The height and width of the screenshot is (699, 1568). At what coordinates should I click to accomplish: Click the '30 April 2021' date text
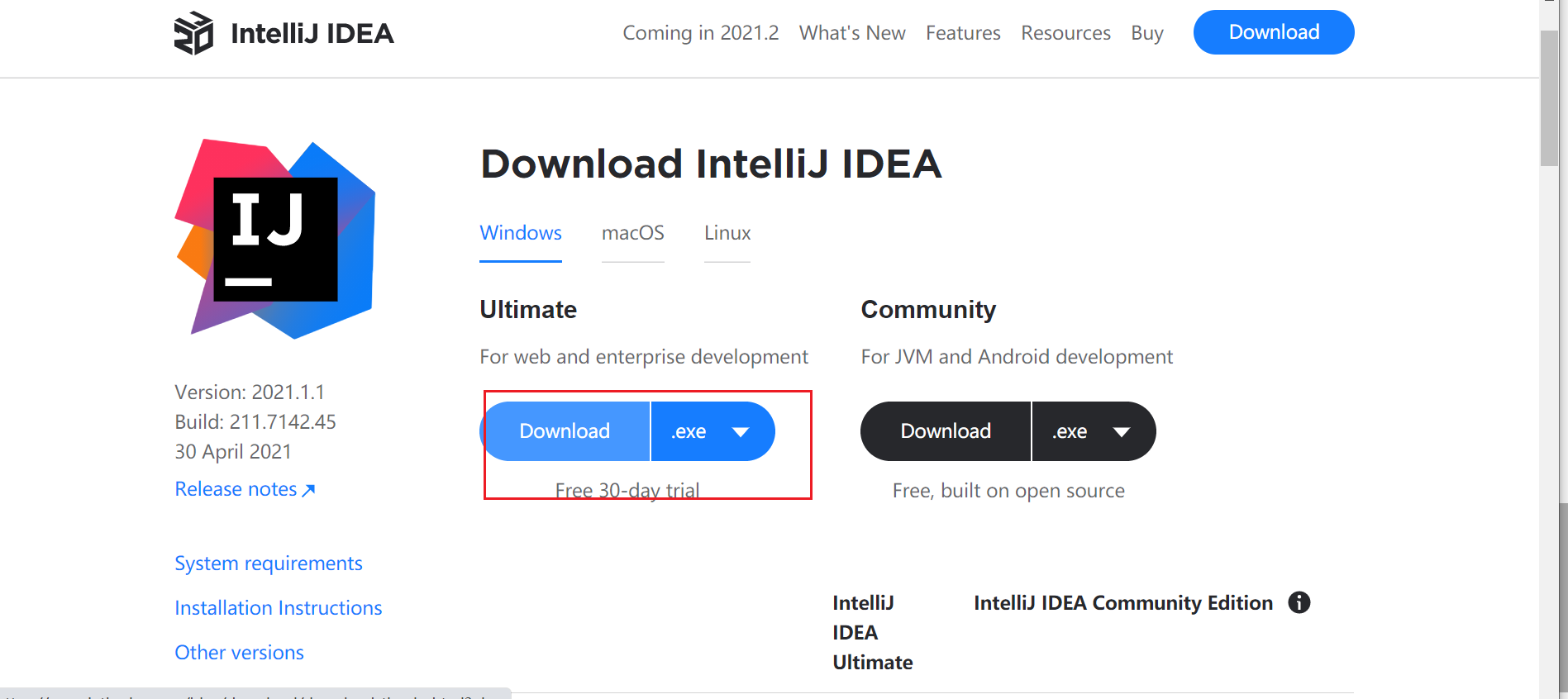[233, 451]
